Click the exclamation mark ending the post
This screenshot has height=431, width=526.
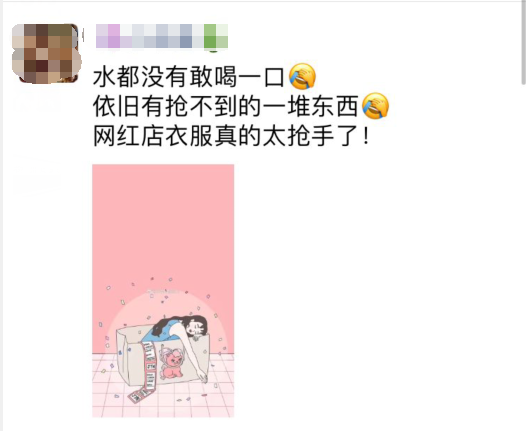pyautogui.click(x=366, y=136)
